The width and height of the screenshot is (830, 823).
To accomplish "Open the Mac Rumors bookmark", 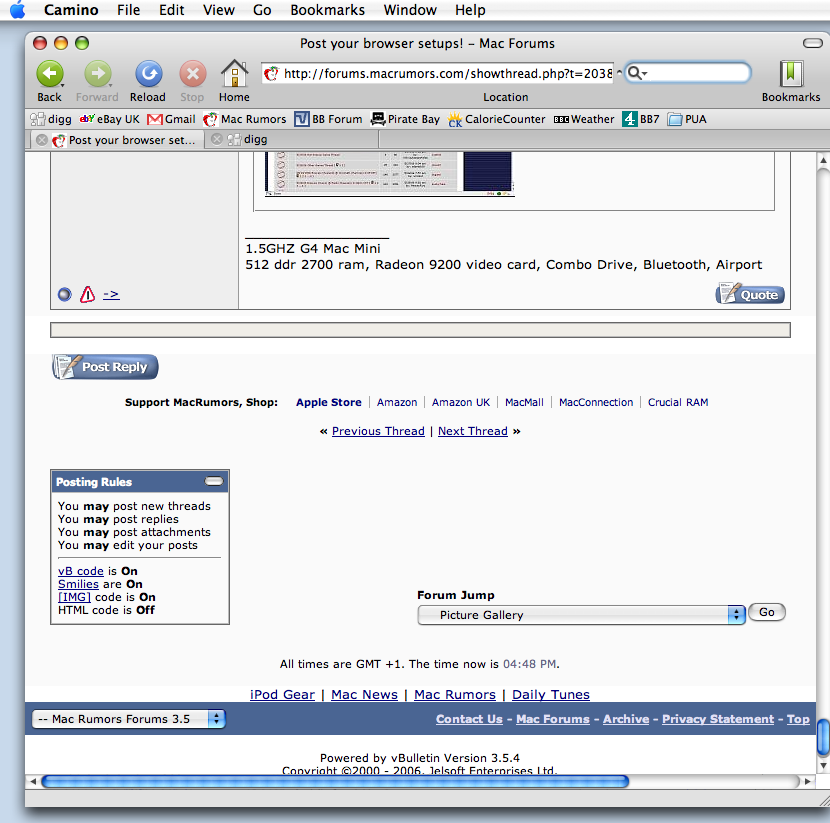I will click(245, 119).
